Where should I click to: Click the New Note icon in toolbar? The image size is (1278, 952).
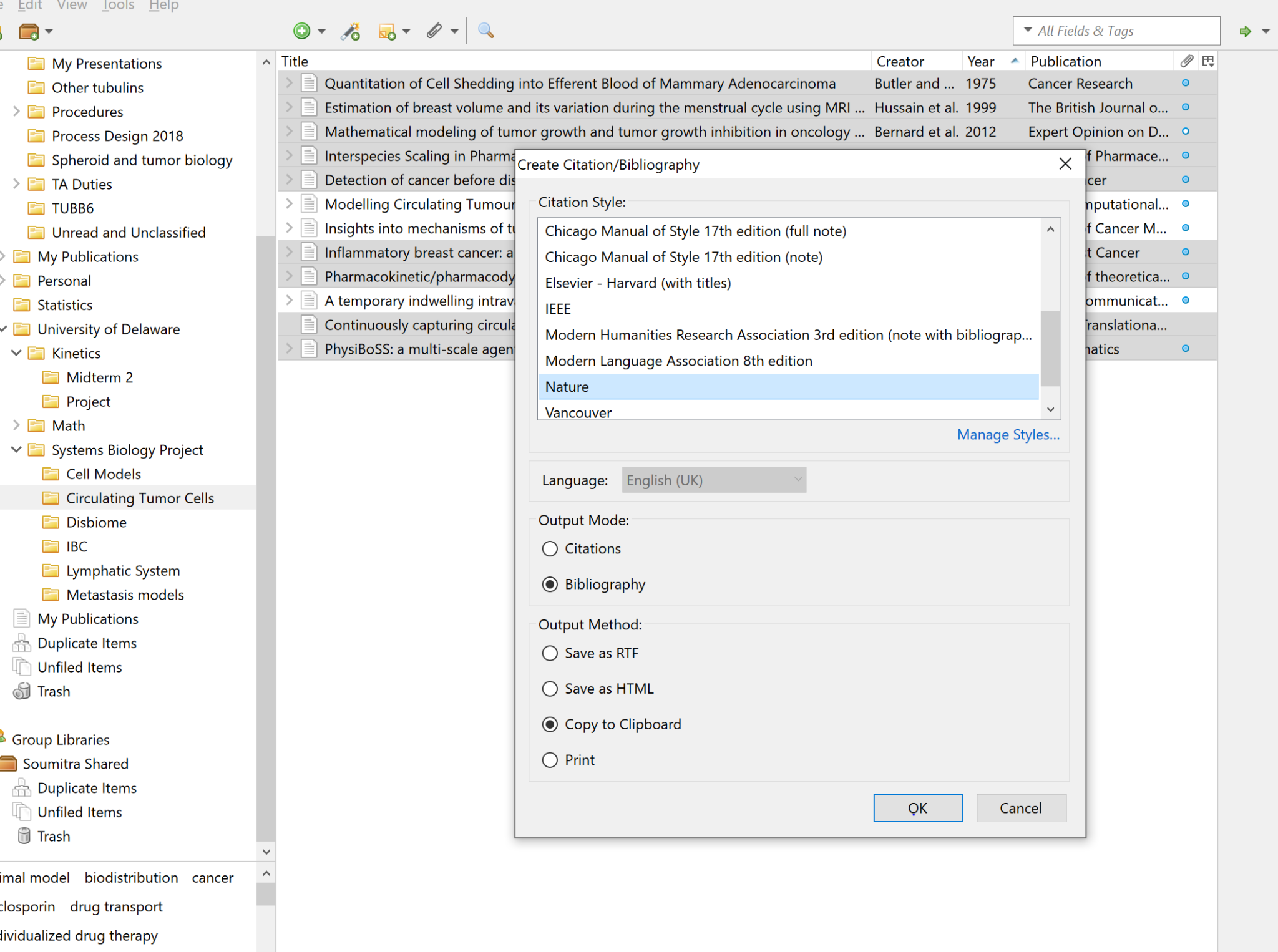(387, 31)
